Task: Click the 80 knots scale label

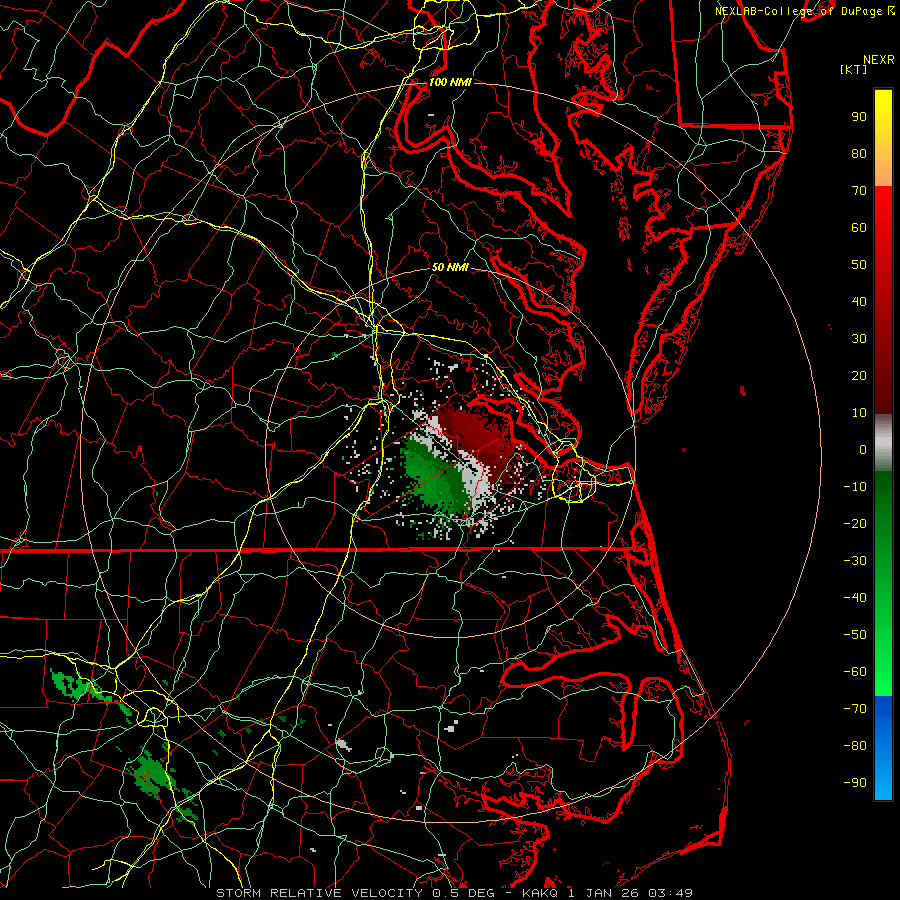Action: (x=859, y=154)
